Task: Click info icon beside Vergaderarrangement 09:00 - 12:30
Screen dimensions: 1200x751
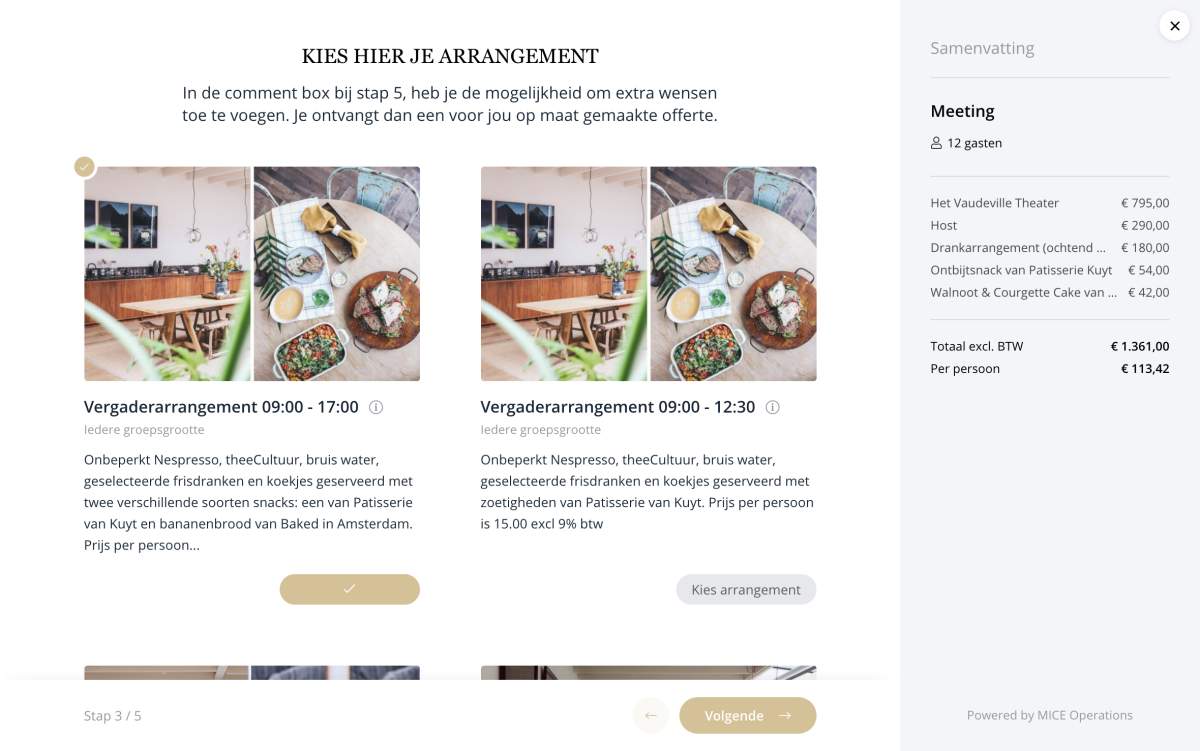Action: [x=773, y=407]
